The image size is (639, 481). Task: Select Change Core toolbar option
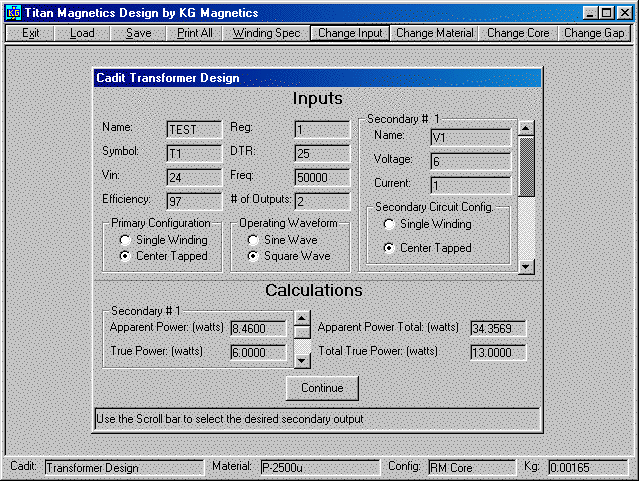point(518,33)
